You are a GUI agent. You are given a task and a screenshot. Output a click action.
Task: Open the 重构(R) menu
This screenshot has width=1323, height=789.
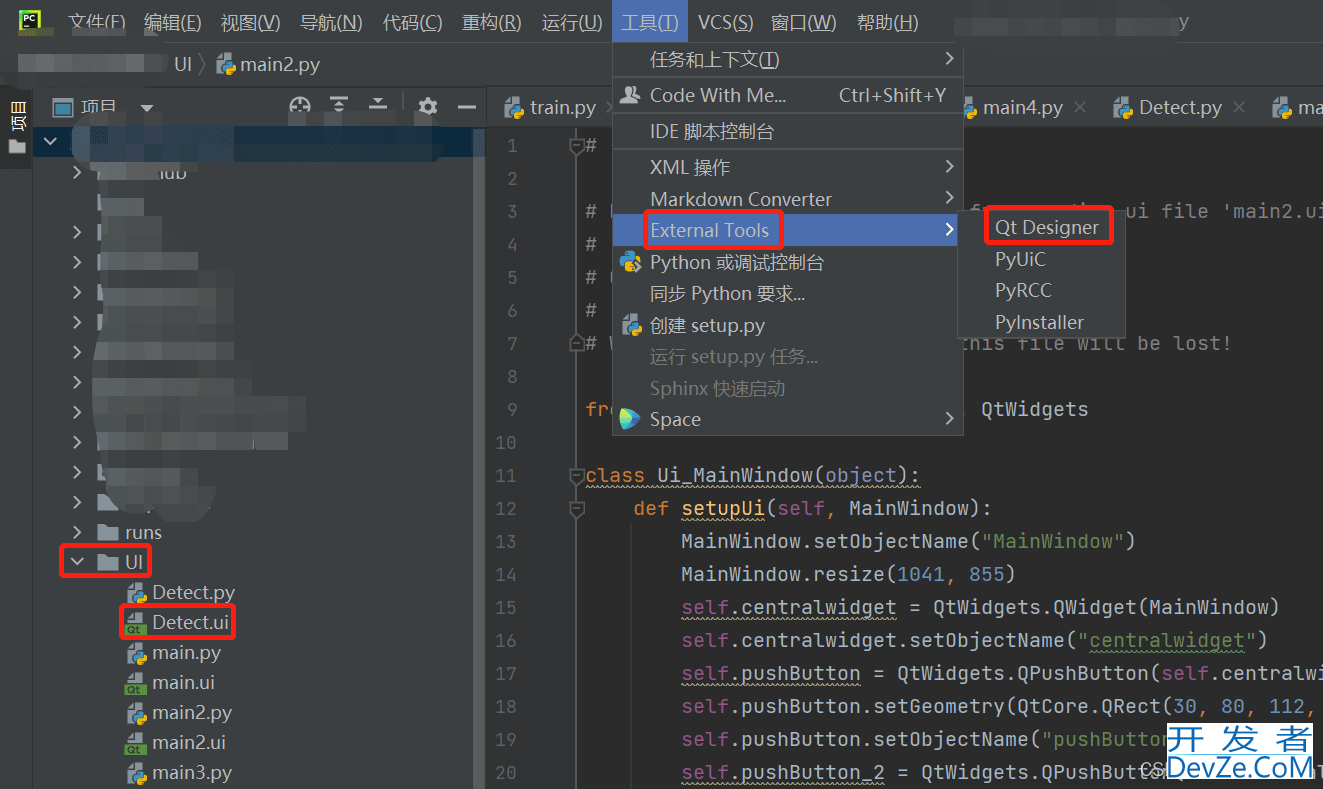(491, 22)
